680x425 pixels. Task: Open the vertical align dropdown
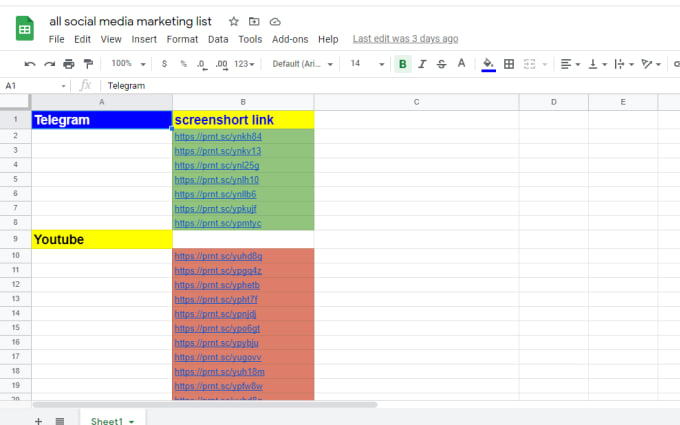597,64
